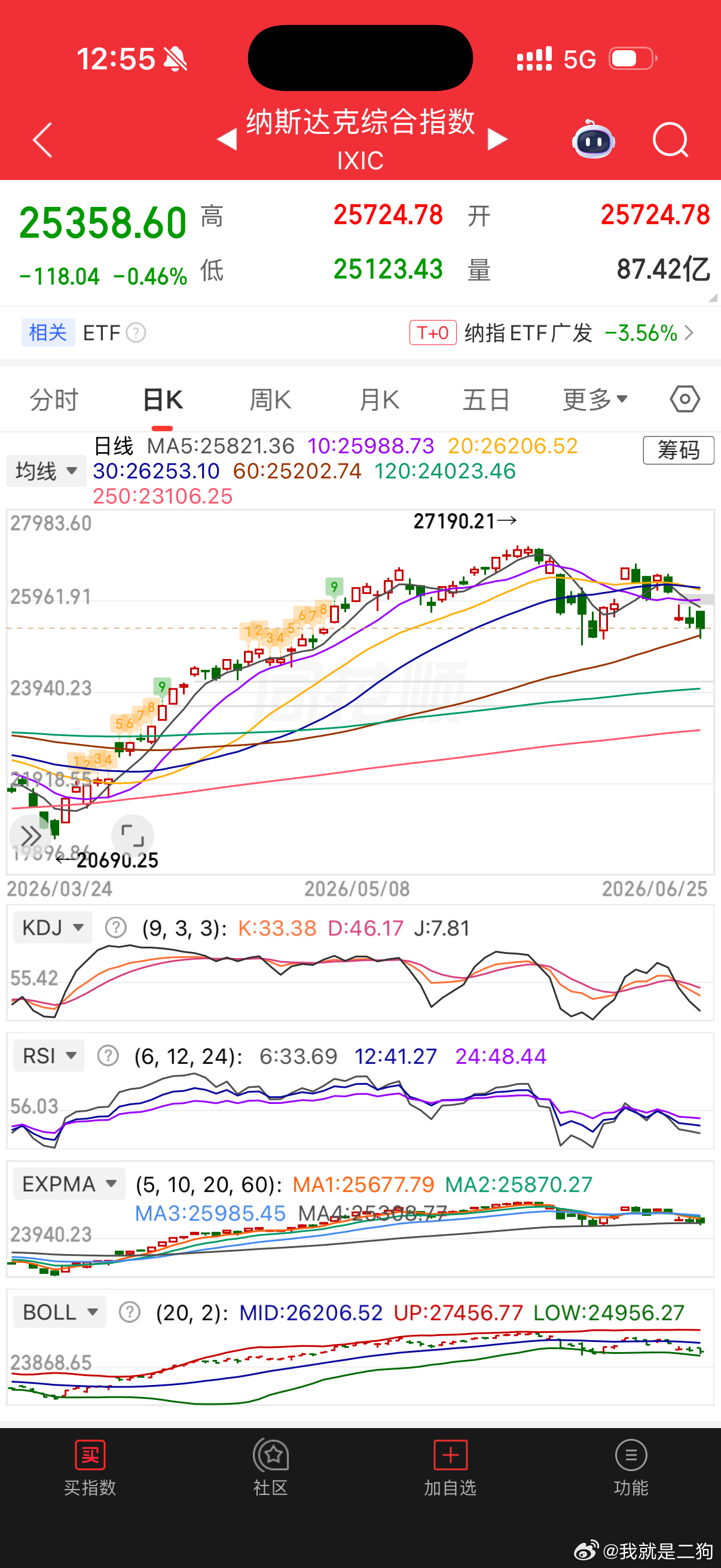Switch to 月K monthly tab

[x=379, y=399]
